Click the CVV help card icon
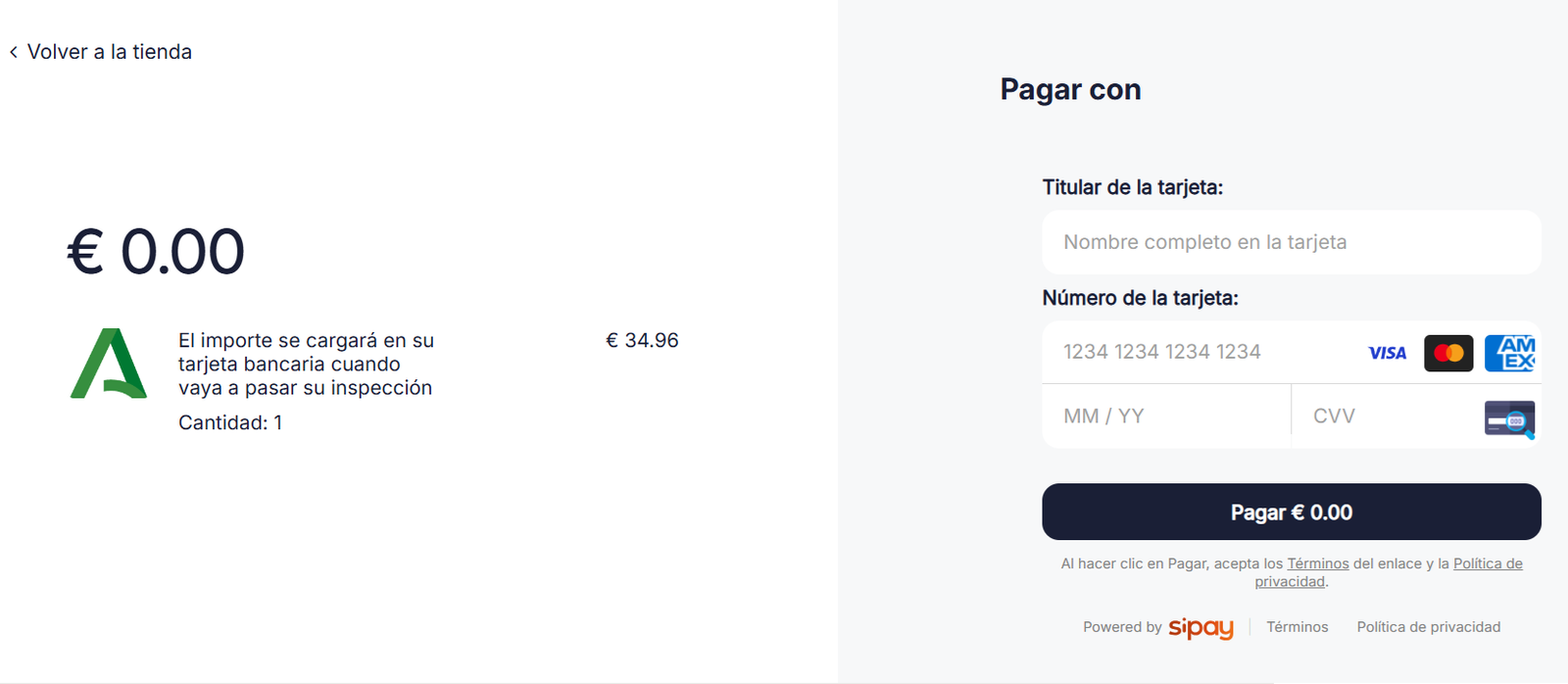Viewport: 1568px width, 684px height. (x=1509, y=419)
